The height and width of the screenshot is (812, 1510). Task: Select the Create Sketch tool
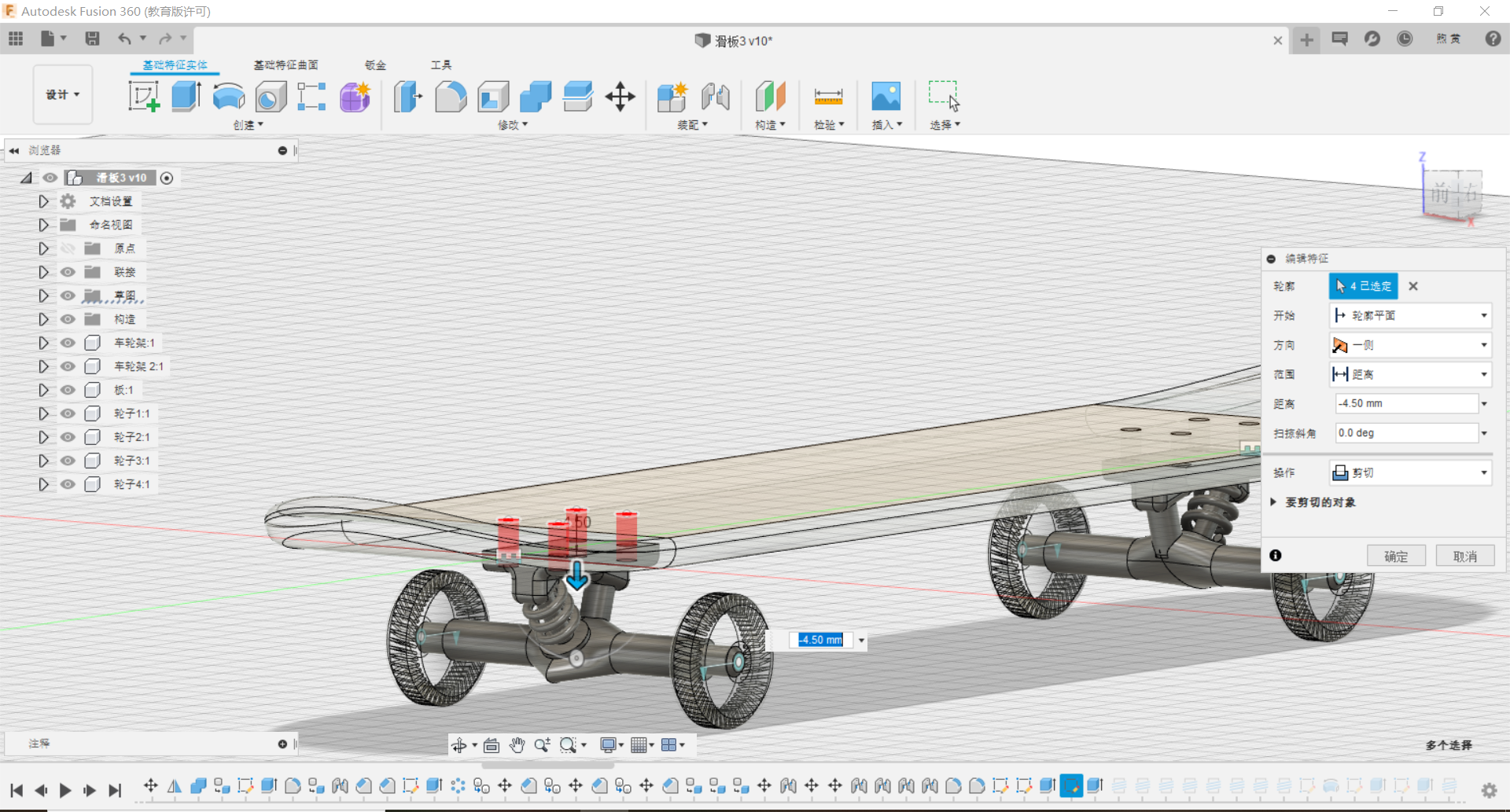144,97
